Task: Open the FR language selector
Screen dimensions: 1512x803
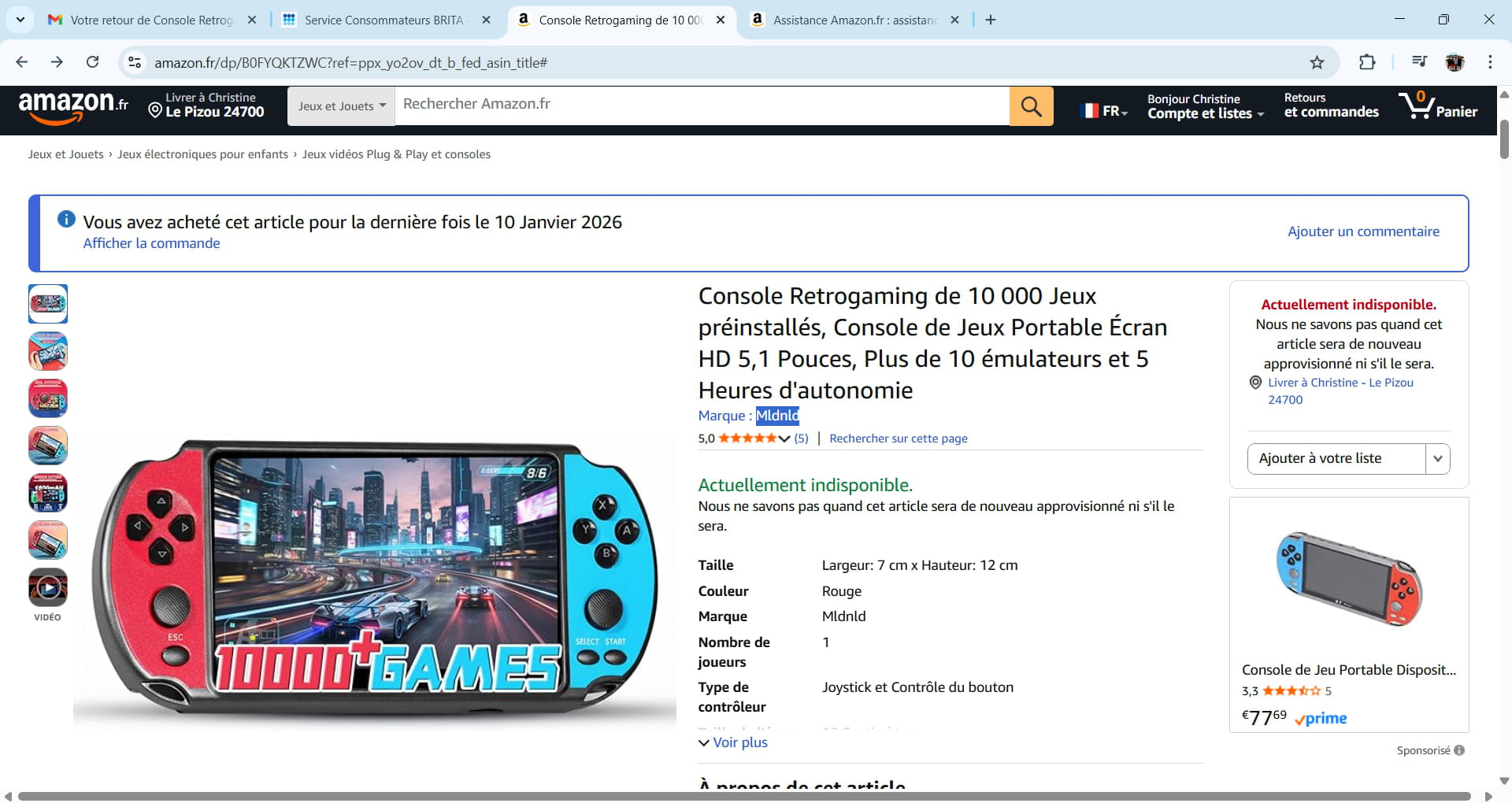Action: (x=1105, y=111)
